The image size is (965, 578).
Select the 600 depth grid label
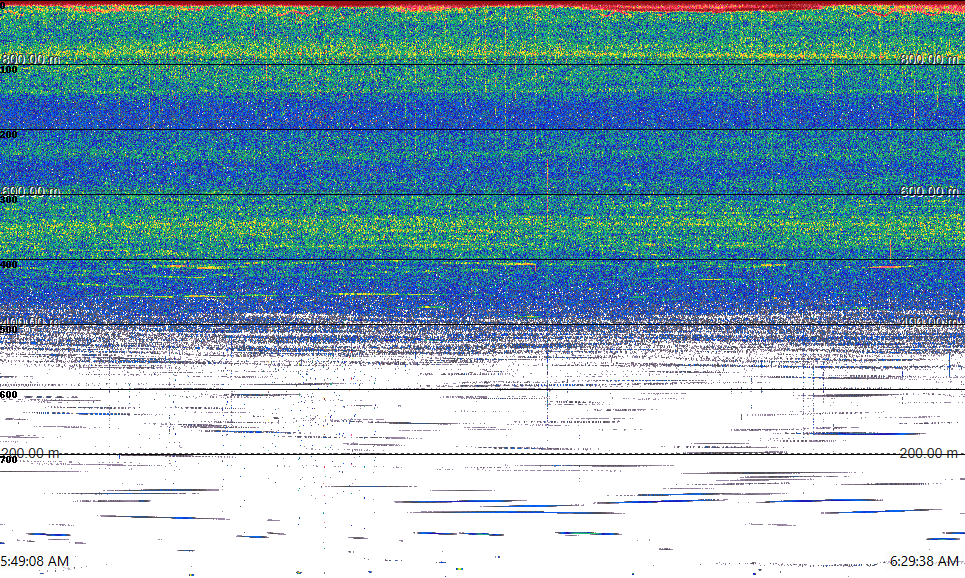(9, 395)
